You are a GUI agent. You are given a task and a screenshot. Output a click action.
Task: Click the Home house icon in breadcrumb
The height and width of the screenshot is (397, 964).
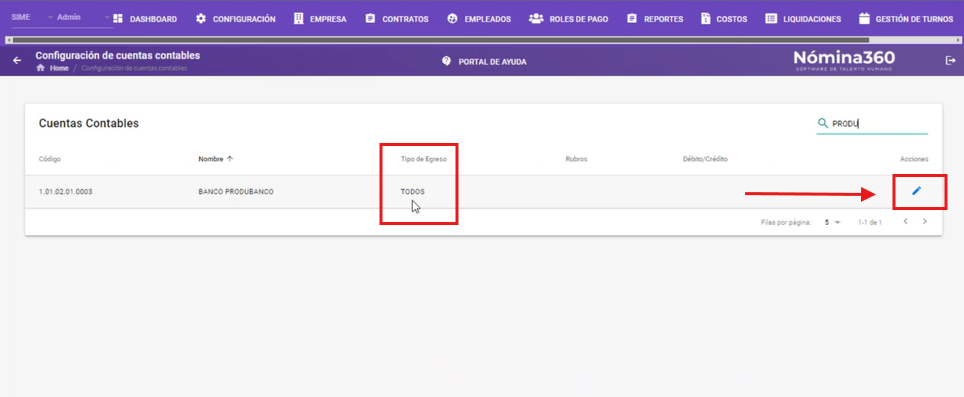[x=41, y=68]
